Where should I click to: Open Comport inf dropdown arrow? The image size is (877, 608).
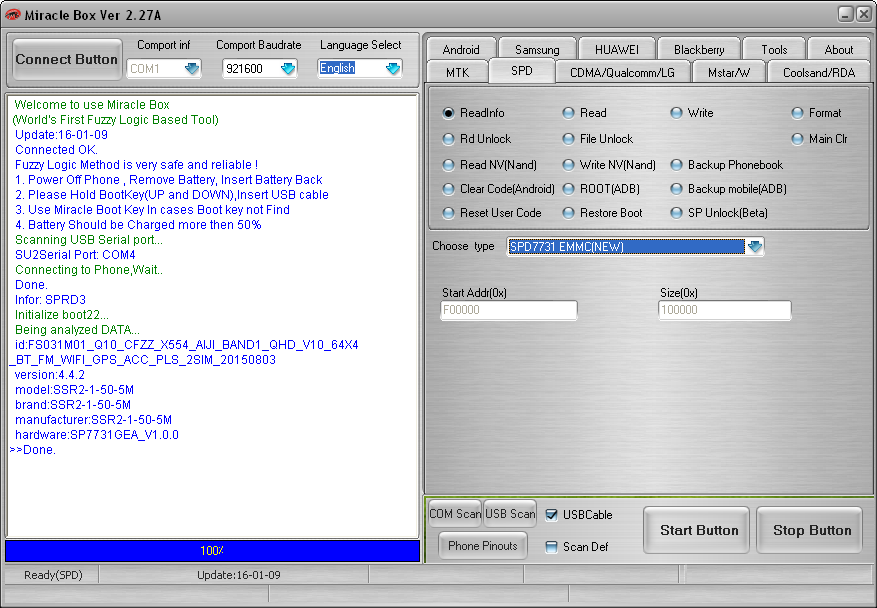[192, 68]
